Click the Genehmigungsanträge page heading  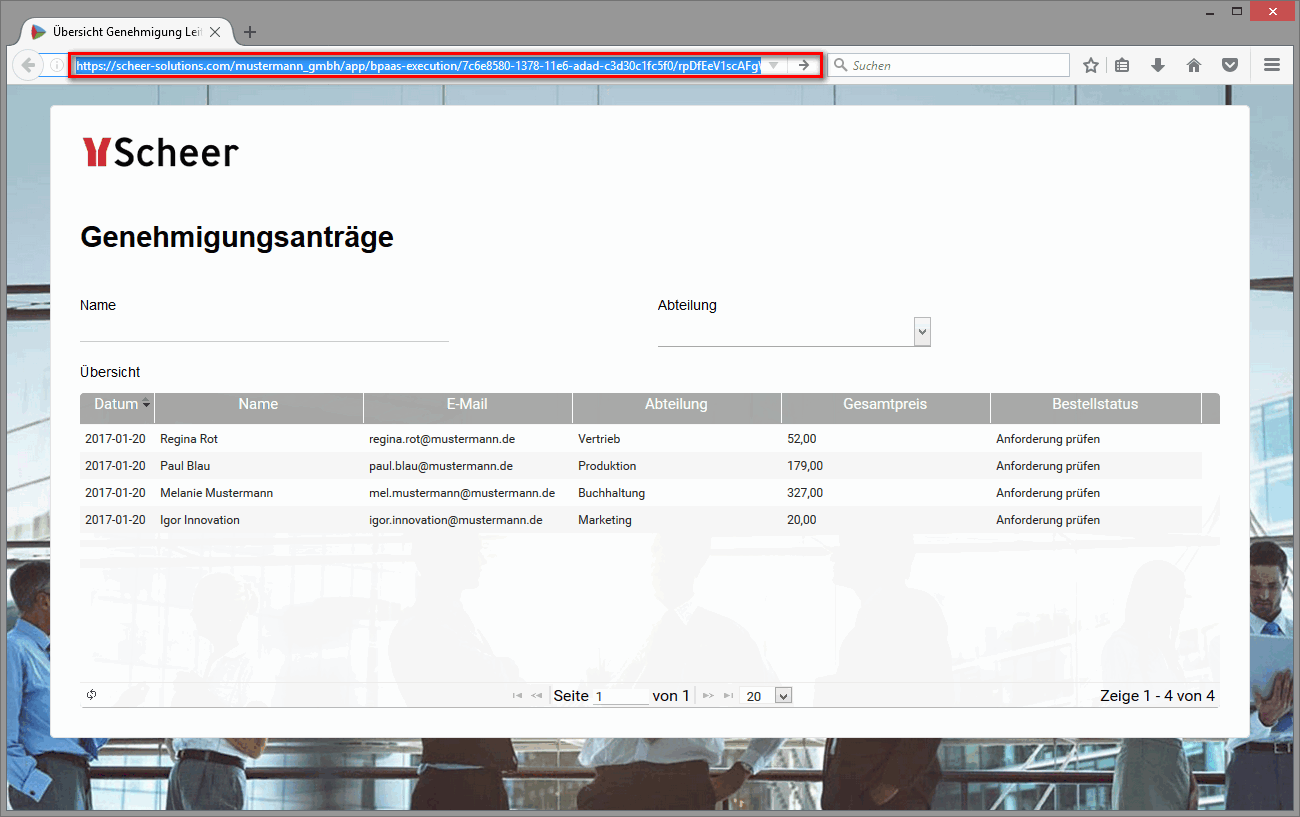point(237,238)
